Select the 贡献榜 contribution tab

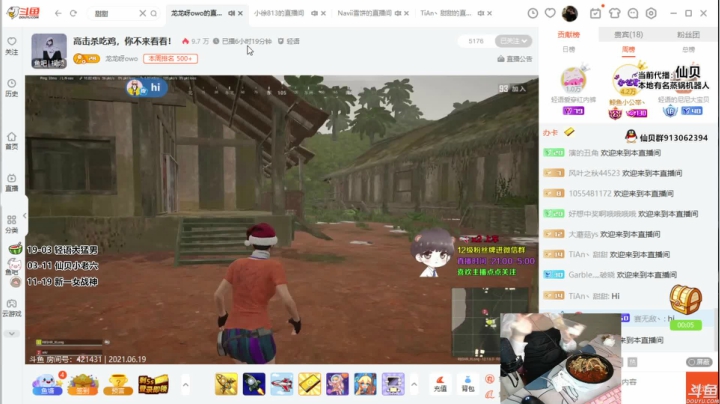(x=568, y=34)
